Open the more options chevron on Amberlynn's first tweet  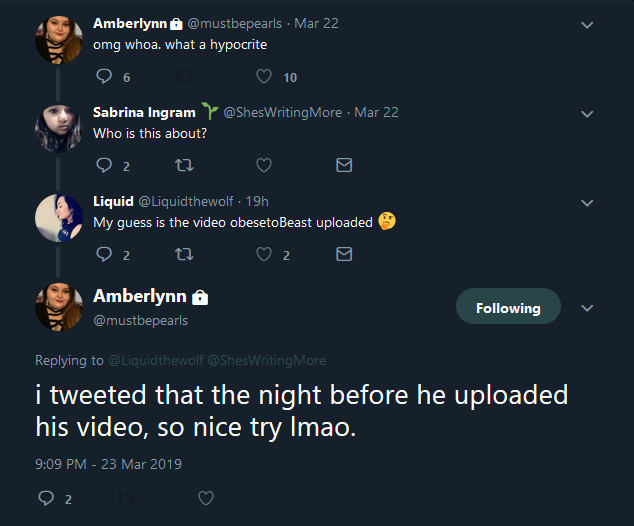pos(587,25)
